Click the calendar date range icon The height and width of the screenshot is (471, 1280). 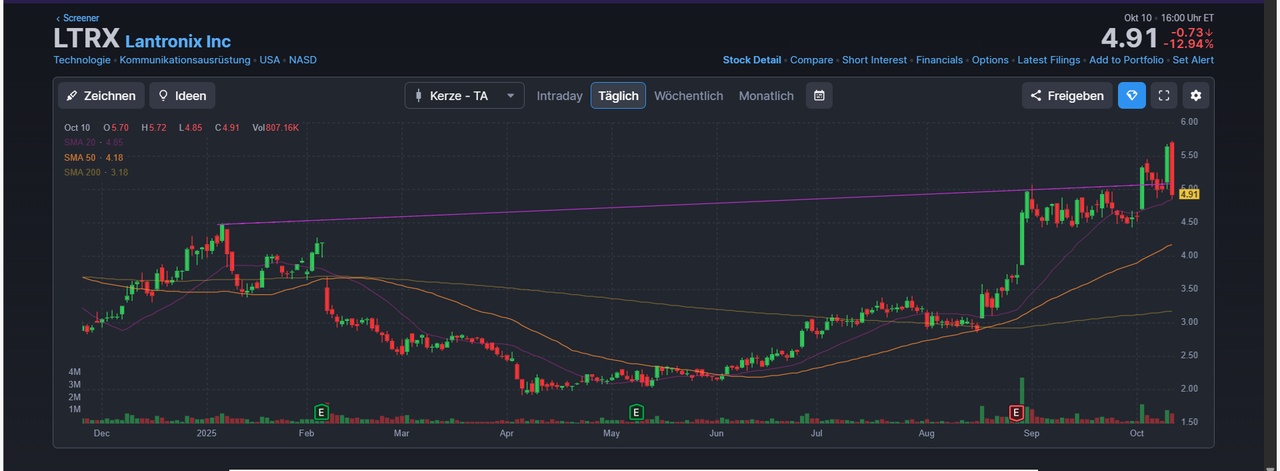coord(819,96)
